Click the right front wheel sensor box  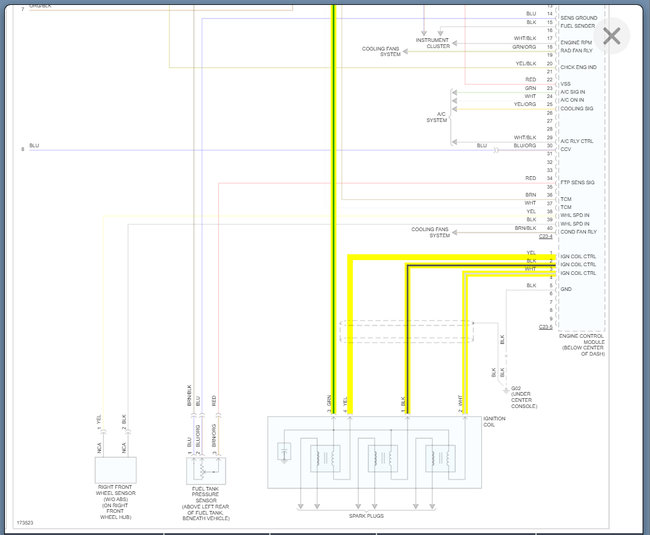click(116, 470)
